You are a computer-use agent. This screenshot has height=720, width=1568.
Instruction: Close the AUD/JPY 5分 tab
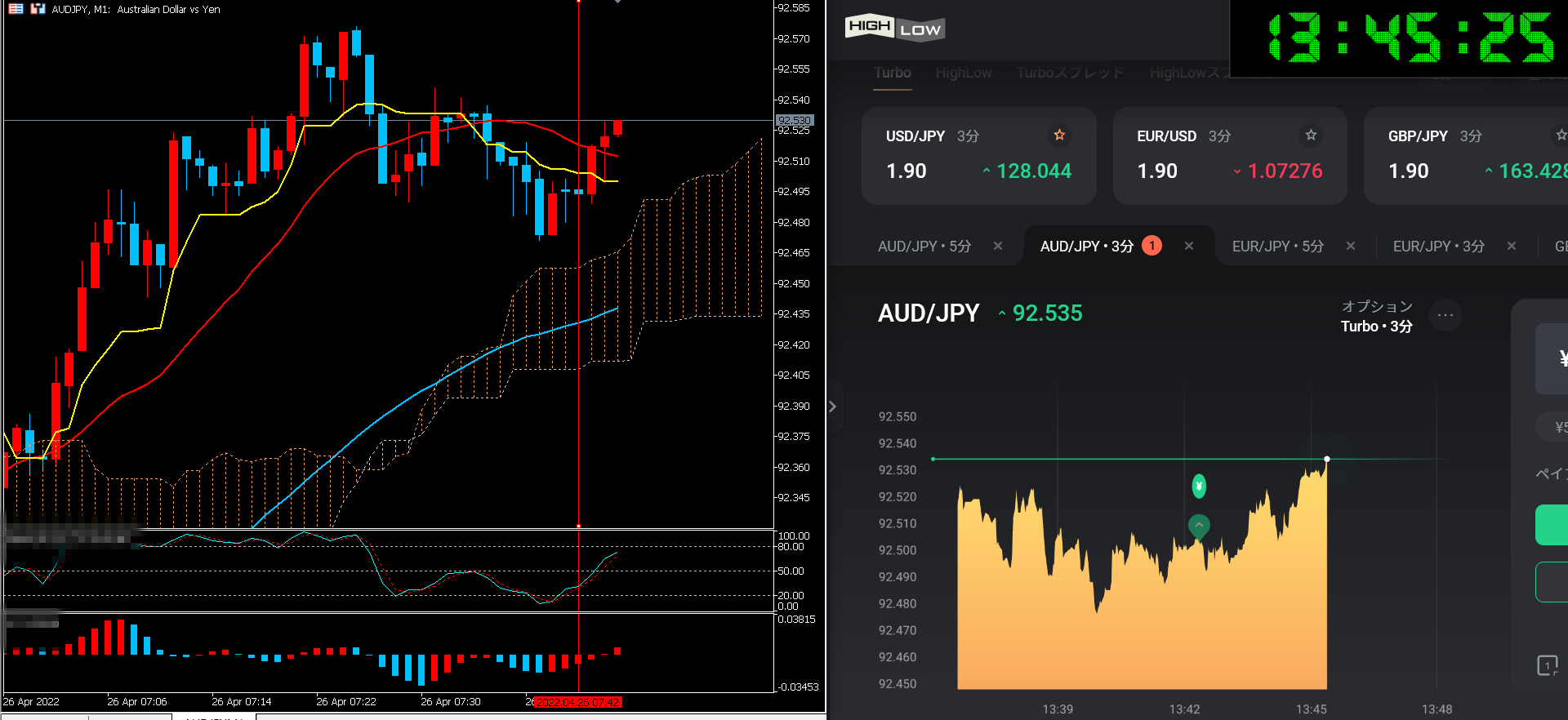coord(998,247)
